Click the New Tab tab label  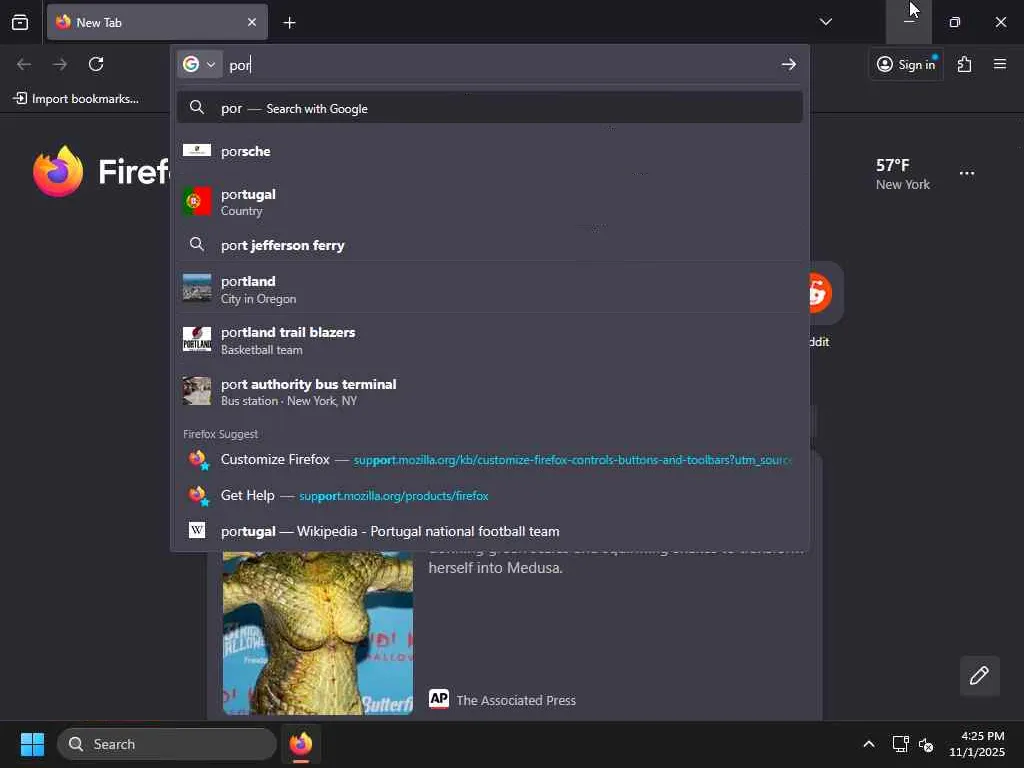(x=99, y=22)
